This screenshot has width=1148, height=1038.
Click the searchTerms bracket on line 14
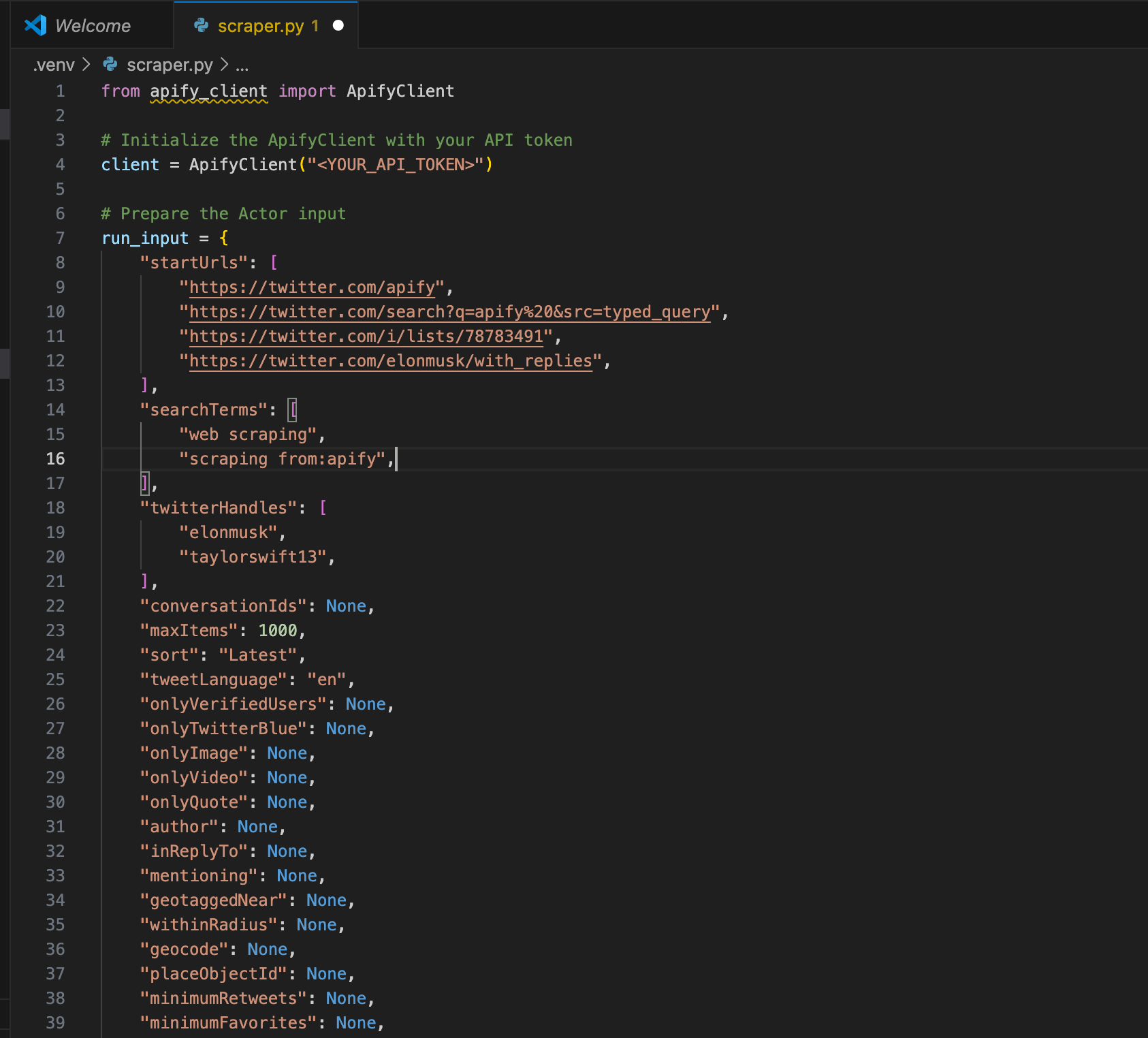[293, 409]
